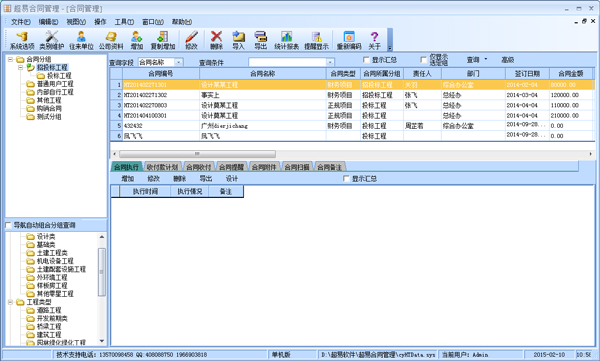Viewport: 600px width, 361px height.
Task: Enable 导航自动组合分组查询 checkbox
Action: click(x=8, y=225)
